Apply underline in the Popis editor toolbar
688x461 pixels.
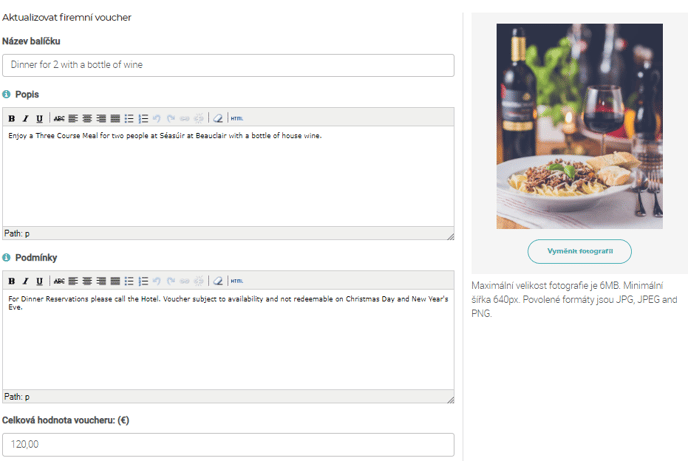click(x=39, y=118)
